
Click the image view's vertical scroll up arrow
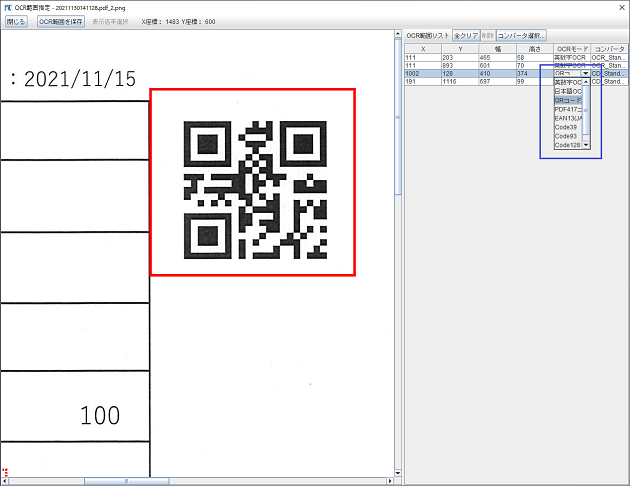(398, 34)
